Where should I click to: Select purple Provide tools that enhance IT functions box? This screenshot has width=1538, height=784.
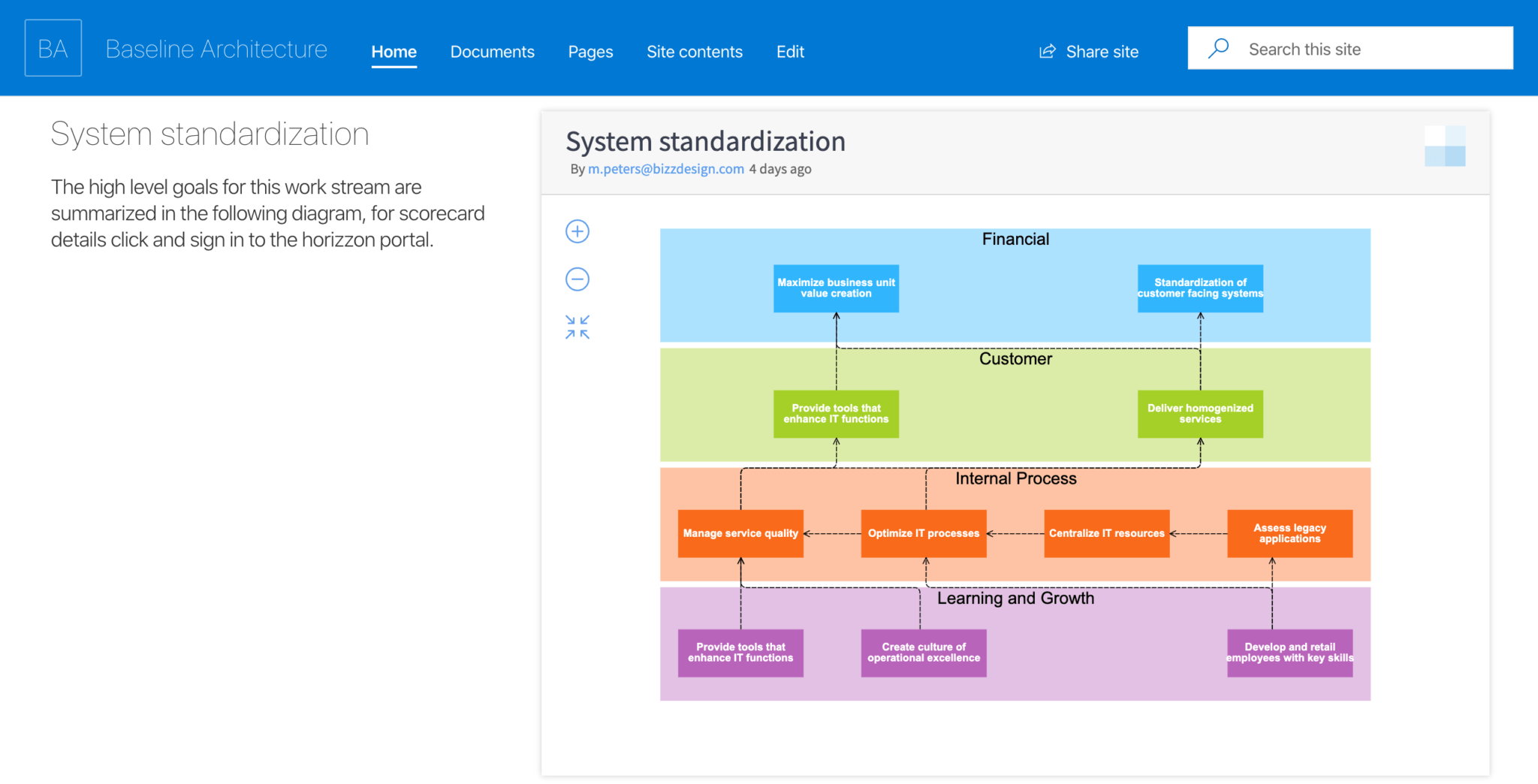(x=740, y=653)
